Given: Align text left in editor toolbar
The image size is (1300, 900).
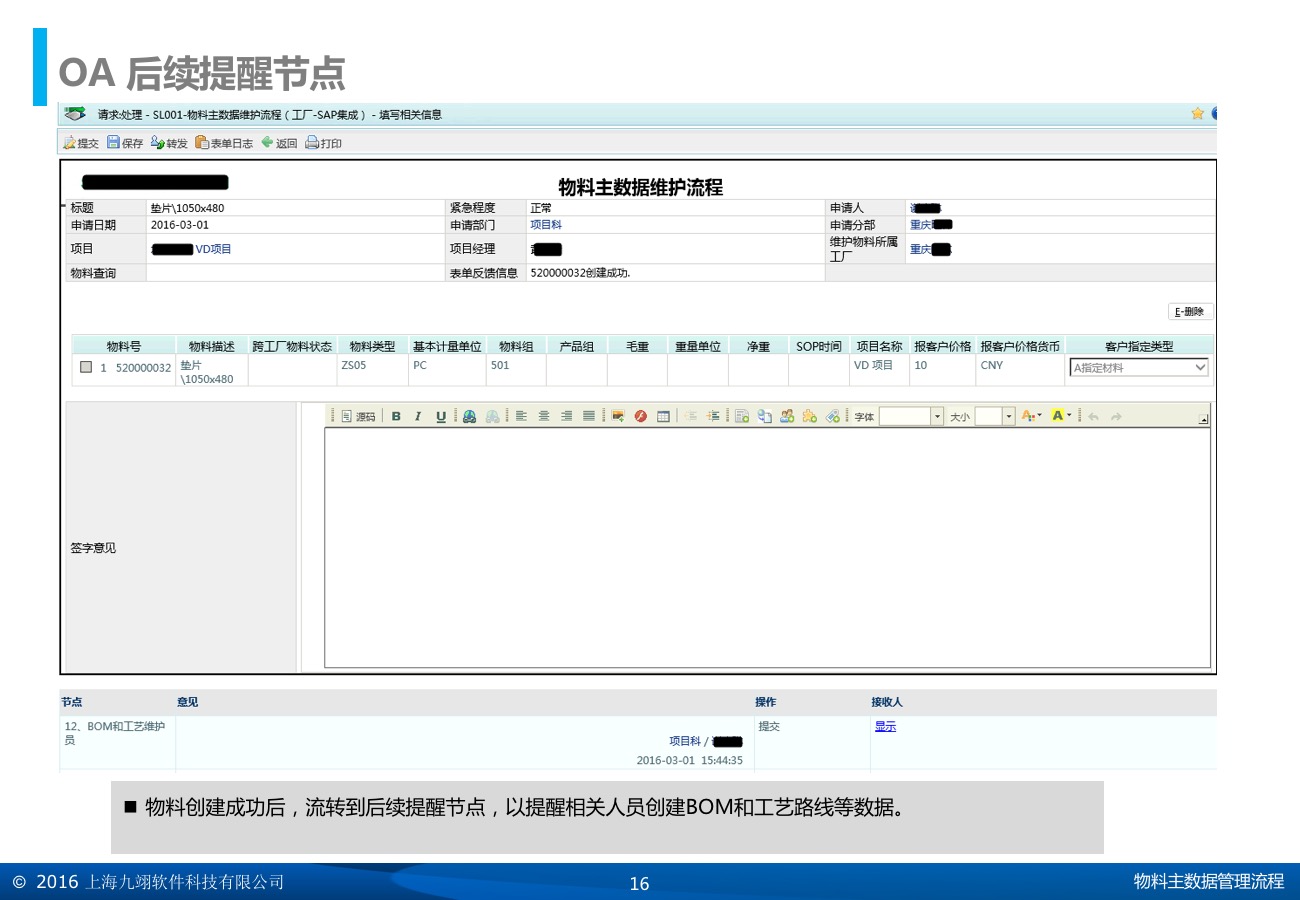Looking at the screenshot, I should tap(521, 417).
